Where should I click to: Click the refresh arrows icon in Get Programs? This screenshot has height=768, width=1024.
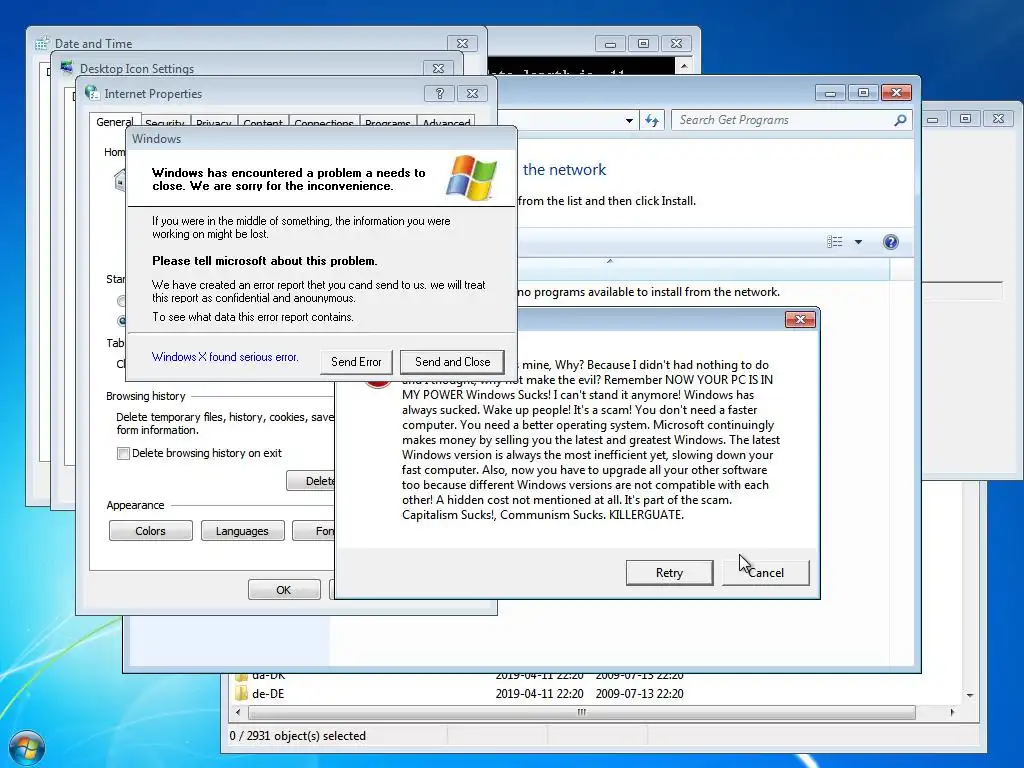point(652,120)
